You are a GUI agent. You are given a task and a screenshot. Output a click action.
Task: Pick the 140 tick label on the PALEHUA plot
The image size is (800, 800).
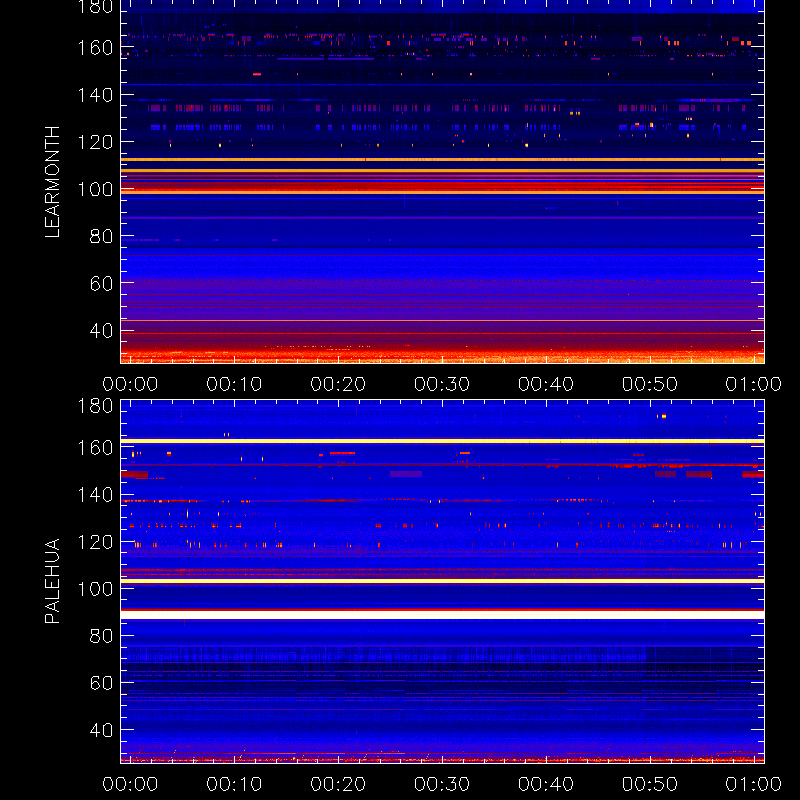click(95, 495)
